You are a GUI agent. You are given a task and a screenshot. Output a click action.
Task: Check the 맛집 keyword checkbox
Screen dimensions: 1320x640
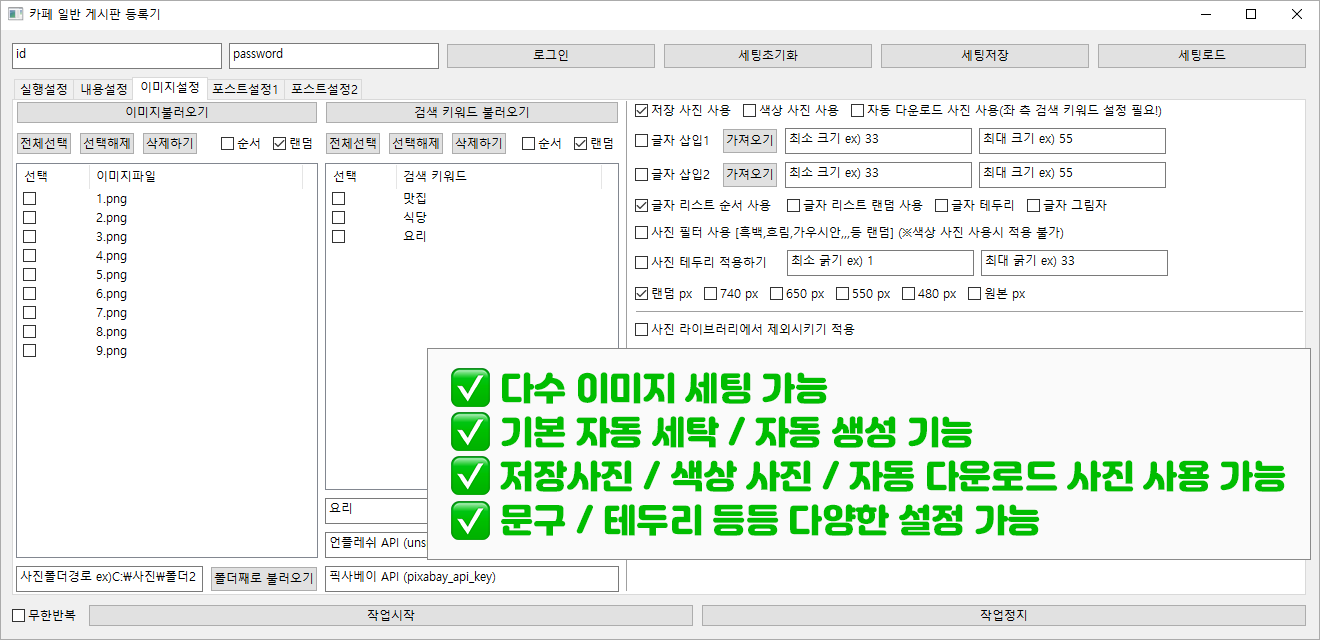click(x=339, y=199)
